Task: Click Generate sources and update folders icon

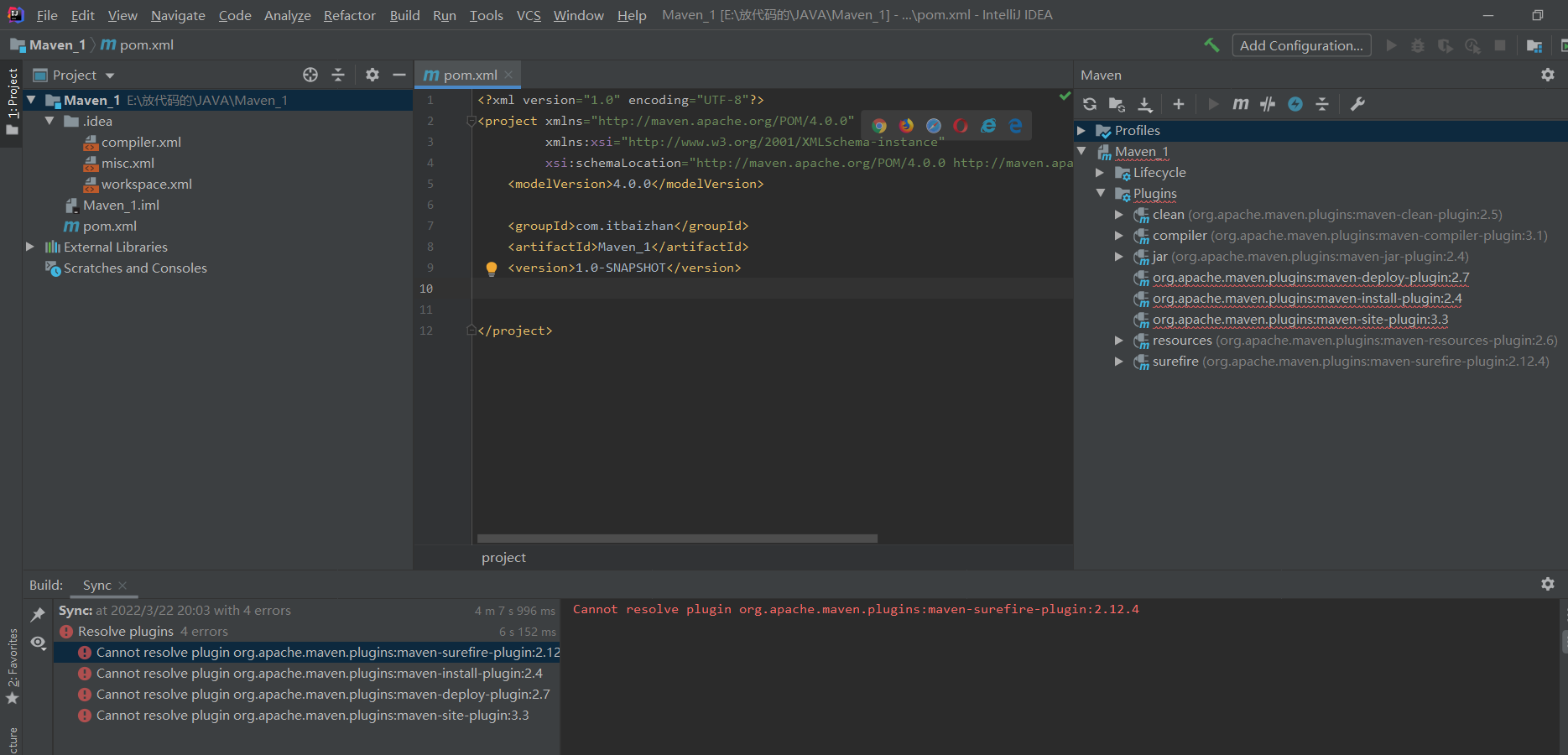Action: coord(1117,104)
